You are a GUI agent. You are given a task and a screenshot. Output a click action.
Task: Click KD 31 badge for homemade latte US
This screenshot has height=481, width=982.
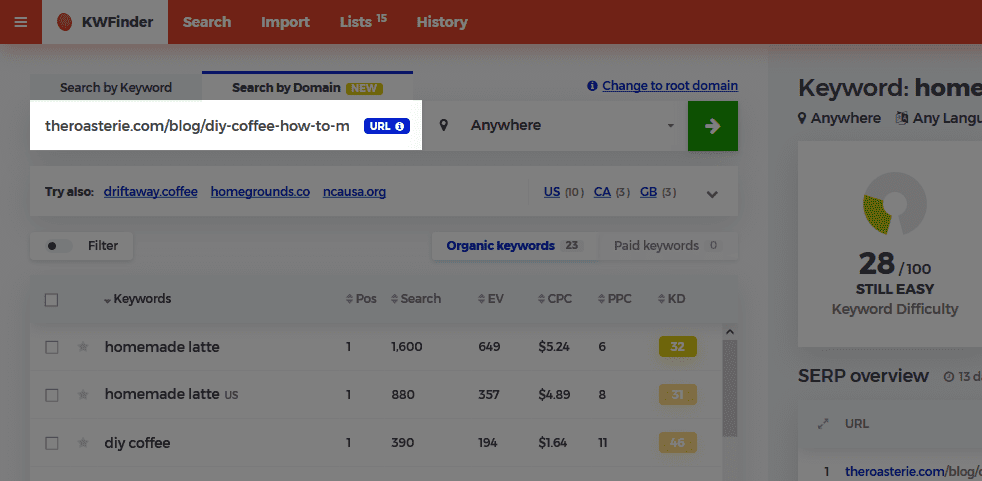pyautogui.click(x=678, y=395)
